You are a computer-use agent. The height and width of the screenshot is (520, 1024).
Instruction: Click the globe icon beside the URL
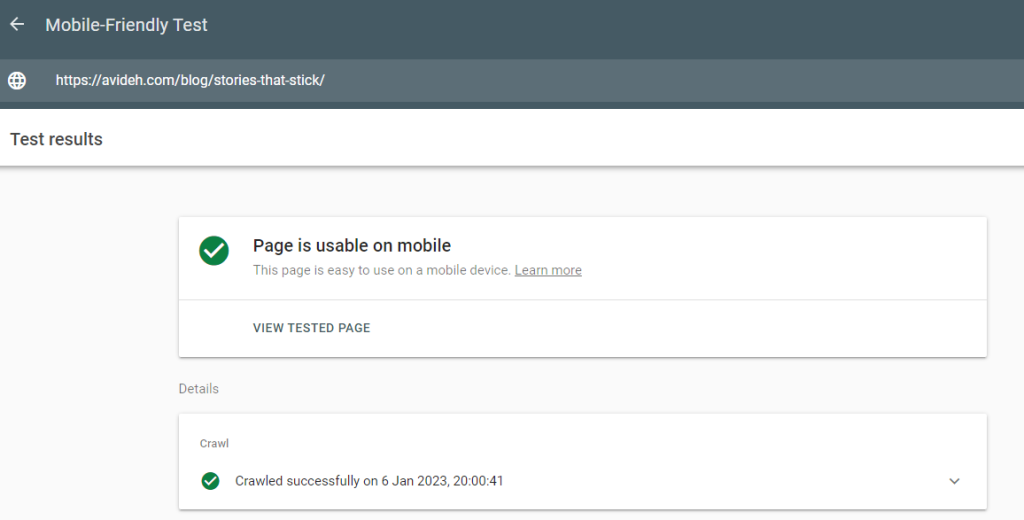pos(17,80)
